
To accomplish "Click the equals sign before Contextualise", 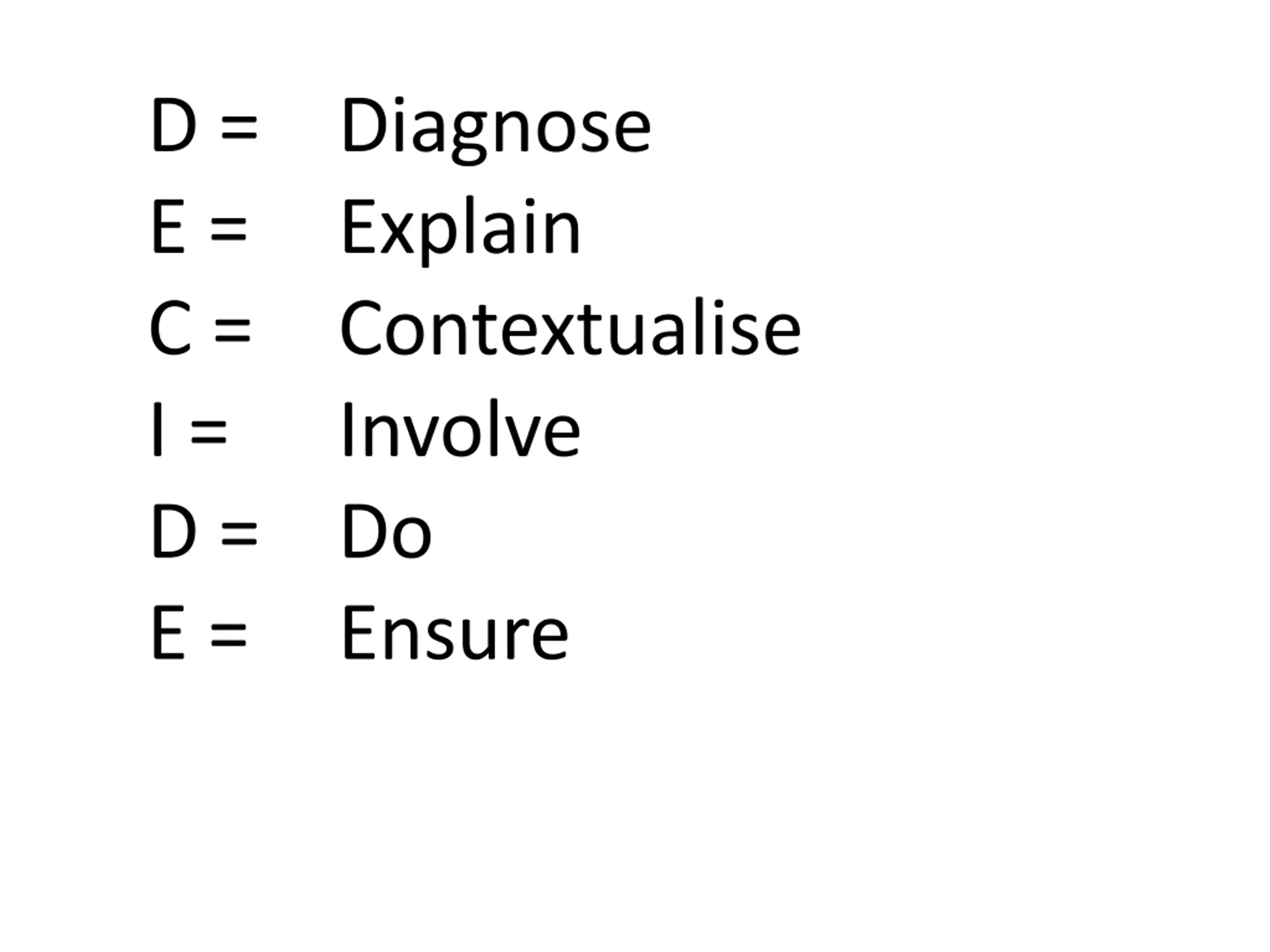I will click(233, 331).
